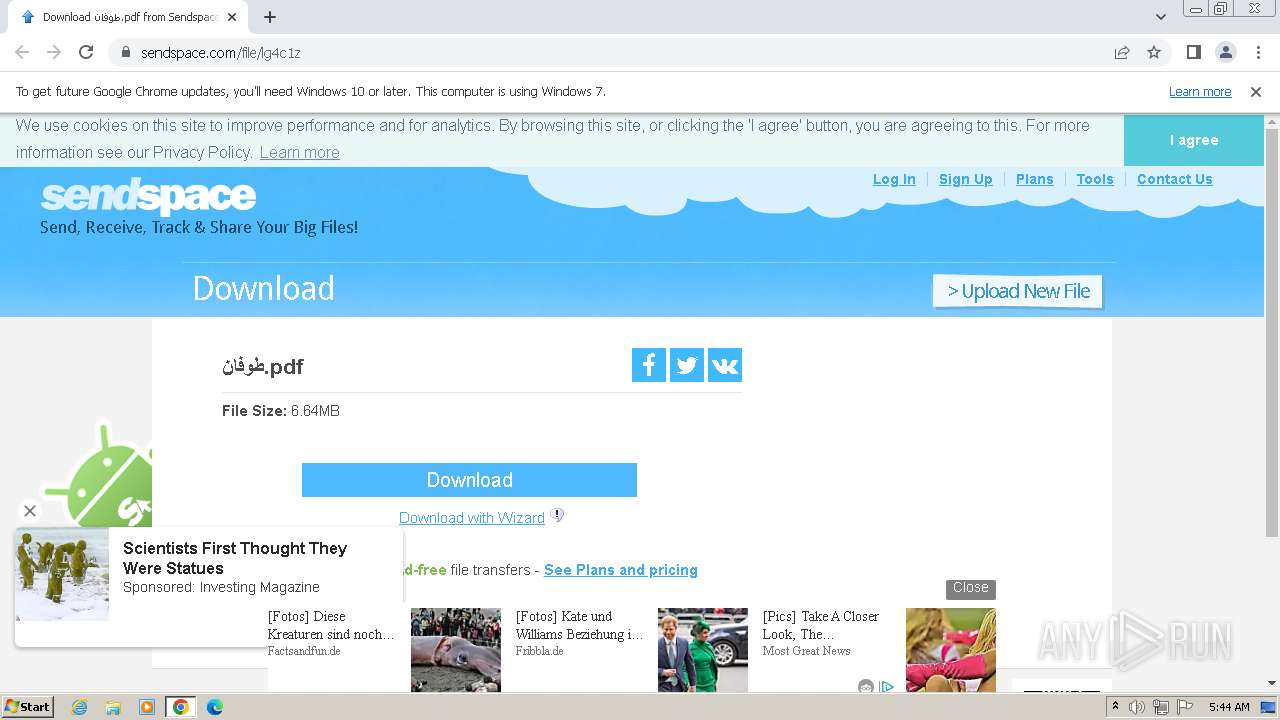1280x720 pixels.
Task: Open the cookie policy Learn more link
Action: point(299,152)
